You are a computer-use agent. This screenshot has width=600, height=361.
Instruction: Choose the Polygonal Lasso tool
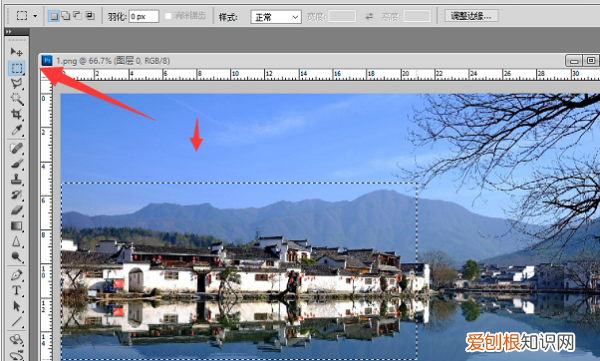coord(16,83)
